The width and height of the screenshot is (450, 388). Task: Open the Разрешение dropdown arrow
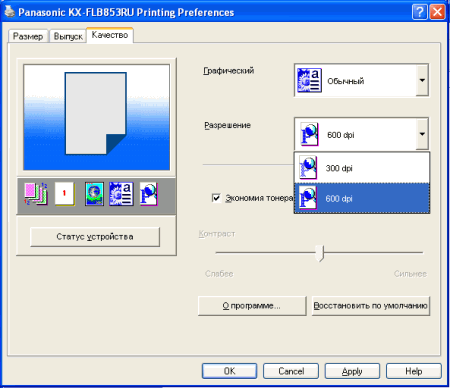422,134
